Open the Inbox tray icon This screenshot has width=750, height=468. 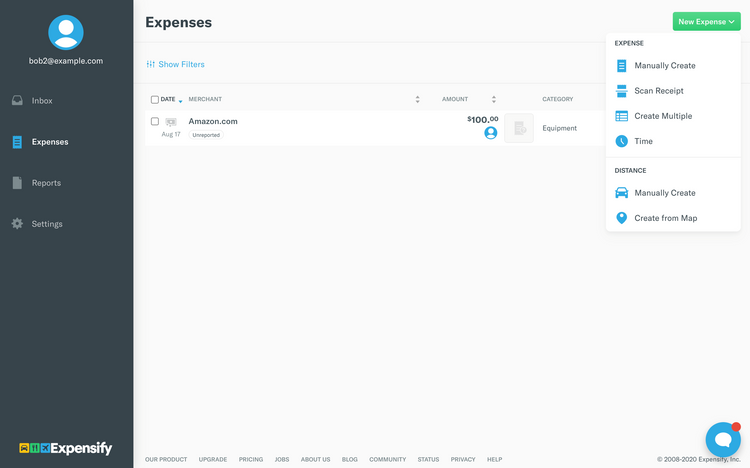click(x=17, y=100)
